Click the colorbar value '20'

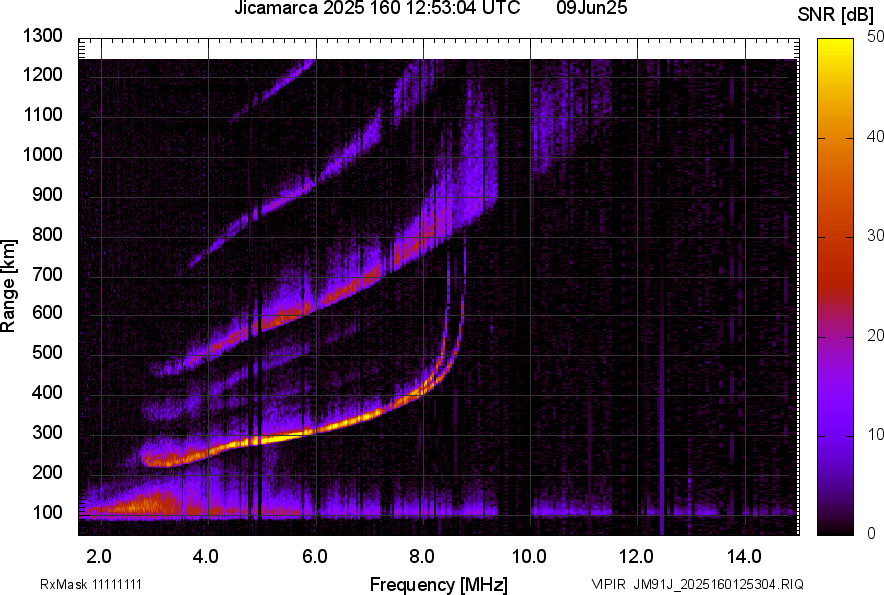click(x=876, y=335)
